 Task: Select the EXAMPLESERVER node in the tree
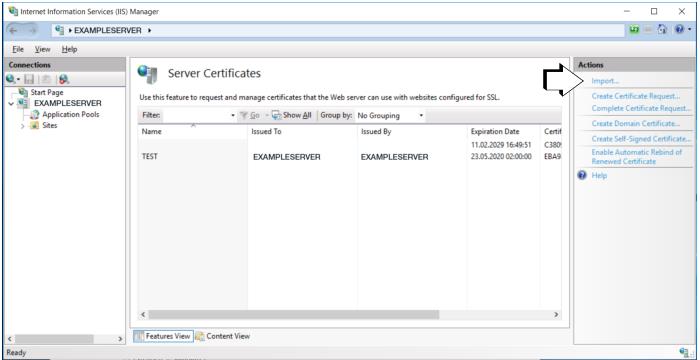click(67, 103)
